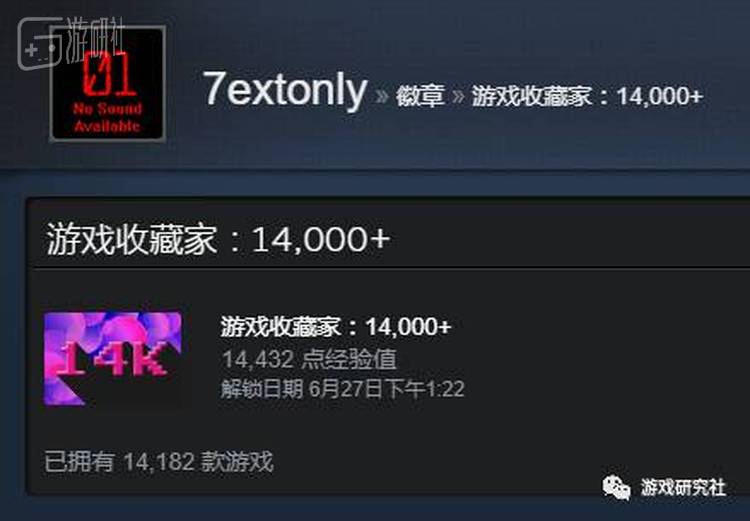Go to the 徽章 breadcrumb link
Image resolution: width=750 pixels, height=521 pixels.
pyautogui.click(x=420, y=96)
